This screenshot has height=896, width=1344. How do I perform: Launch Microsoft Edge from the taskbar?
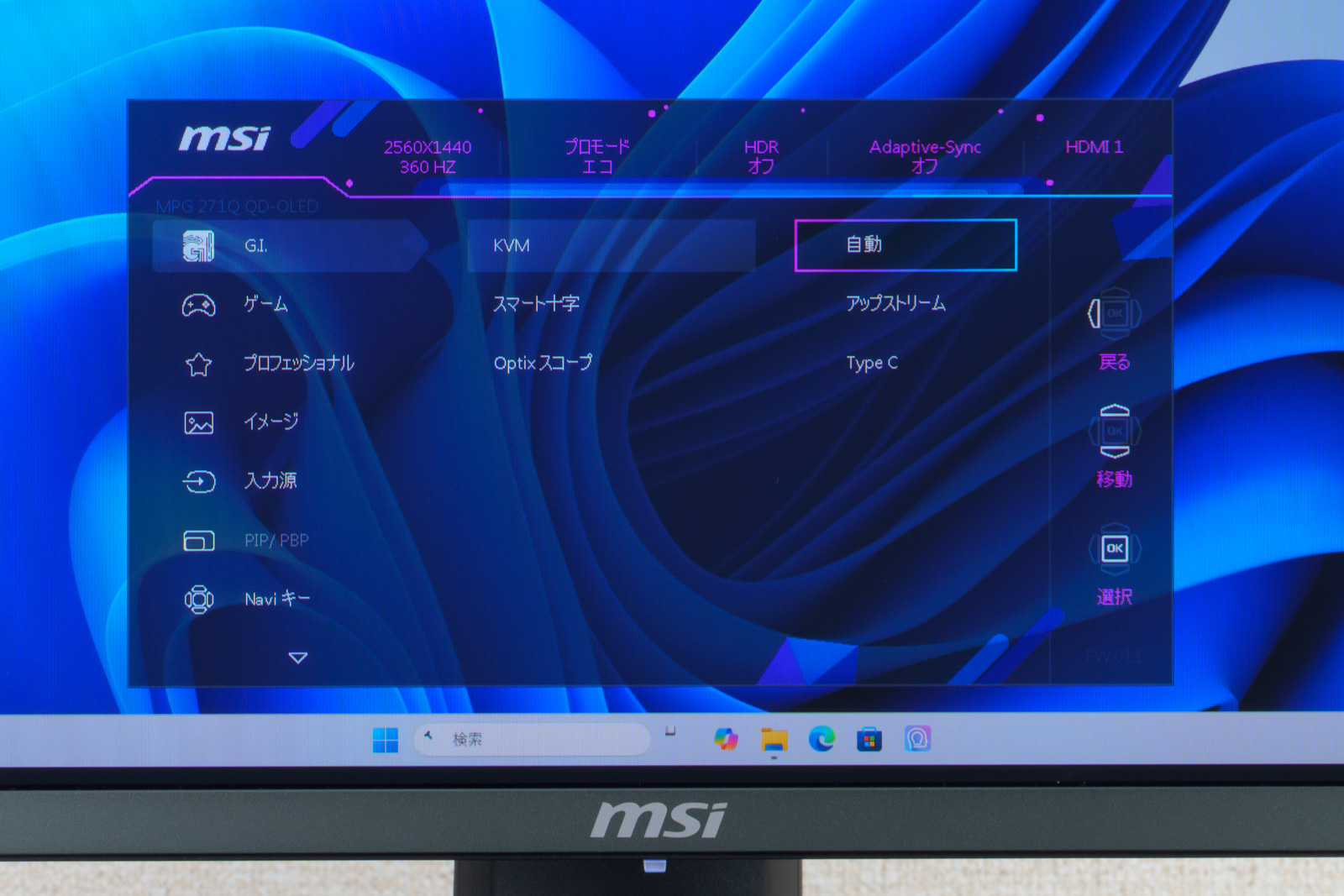coord(822,739)
